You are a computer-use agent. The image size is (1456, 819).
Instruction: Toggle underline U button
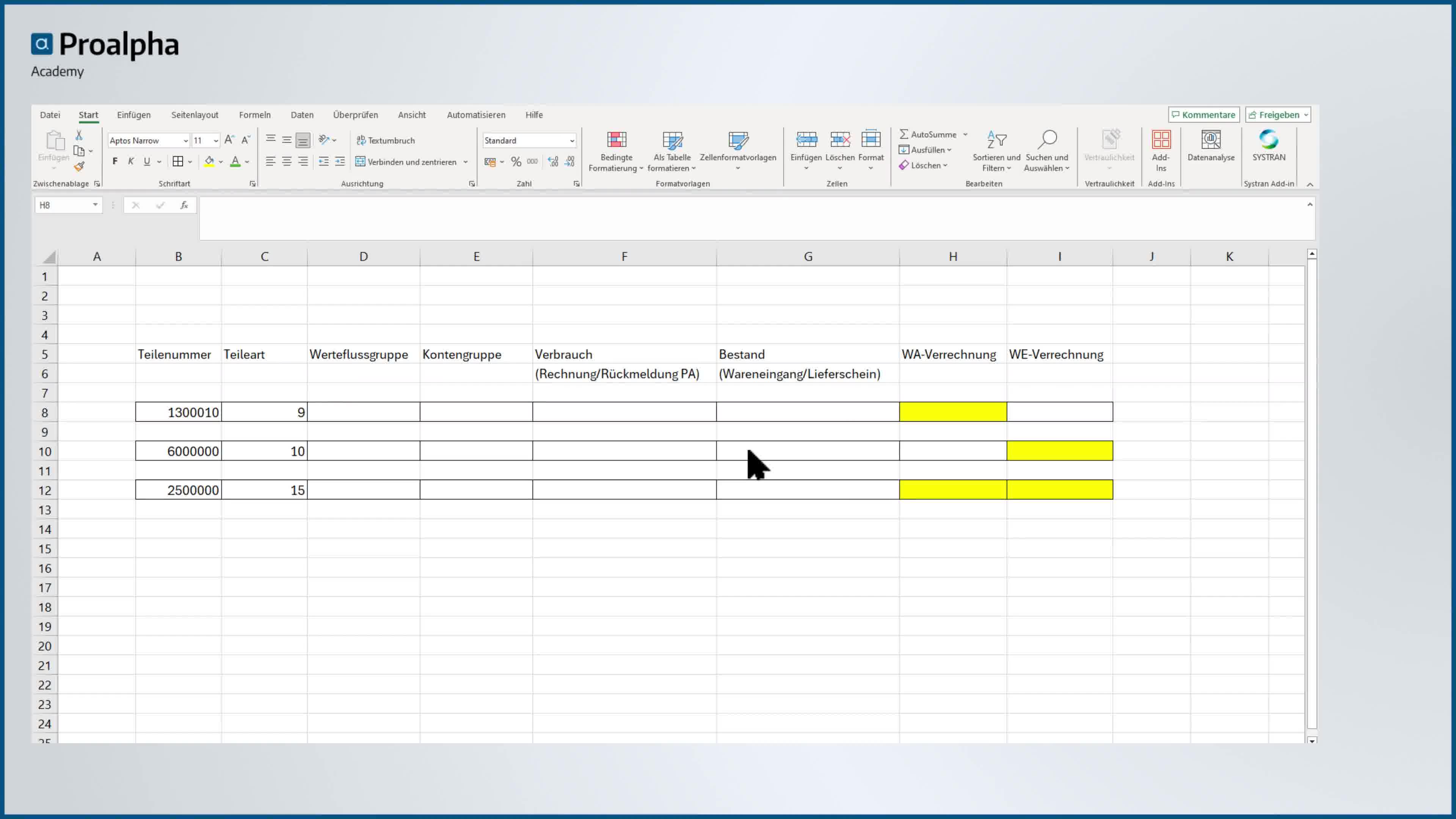[147, 162]
